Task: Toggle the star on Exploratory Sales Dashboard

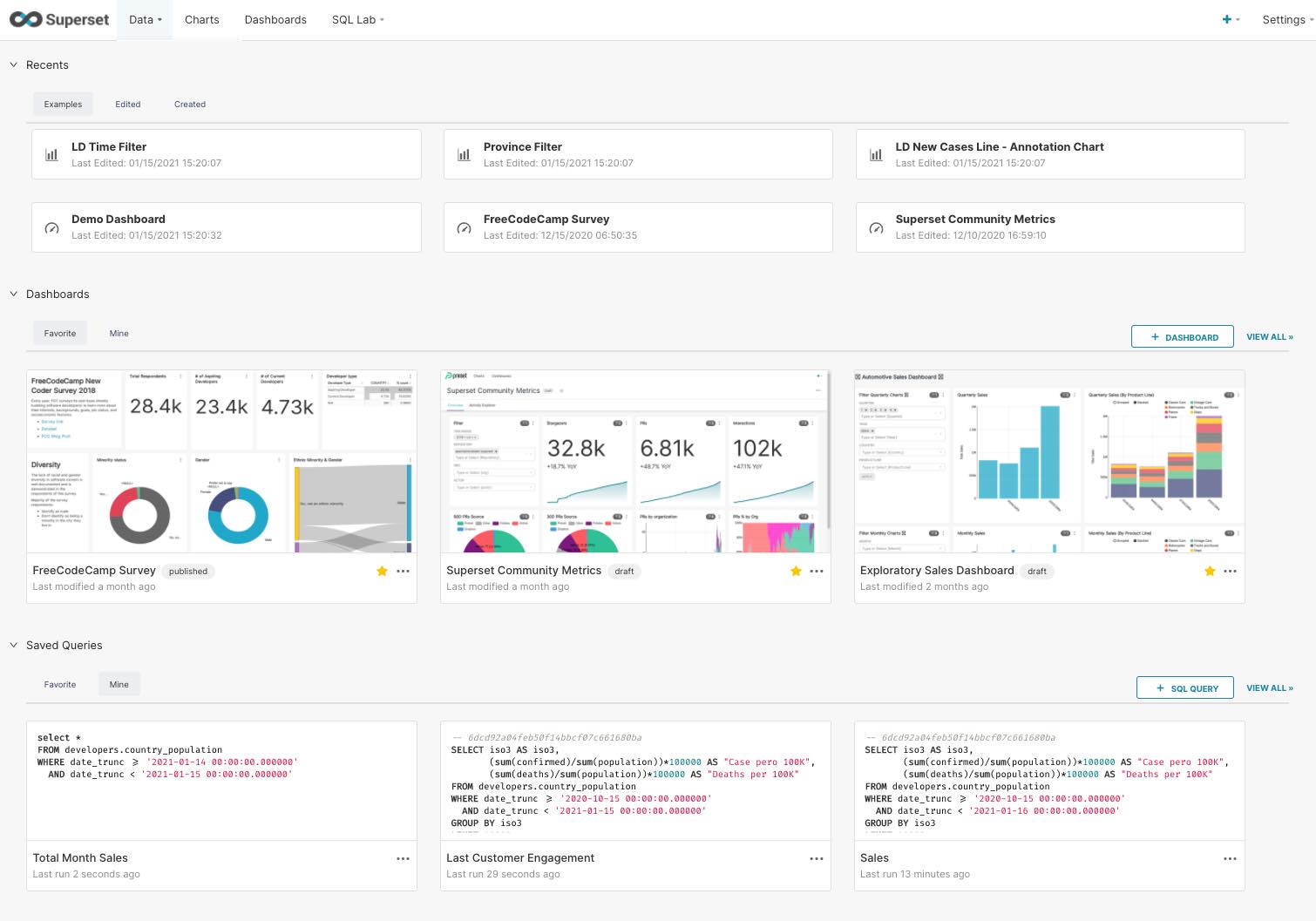Action: pos(1210,572)
